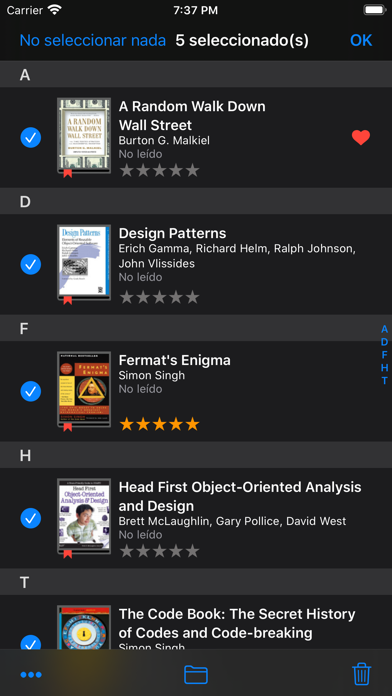Tap The Code Book title row
The width and height of the screenshot is (392, 696).
[196, 622]
